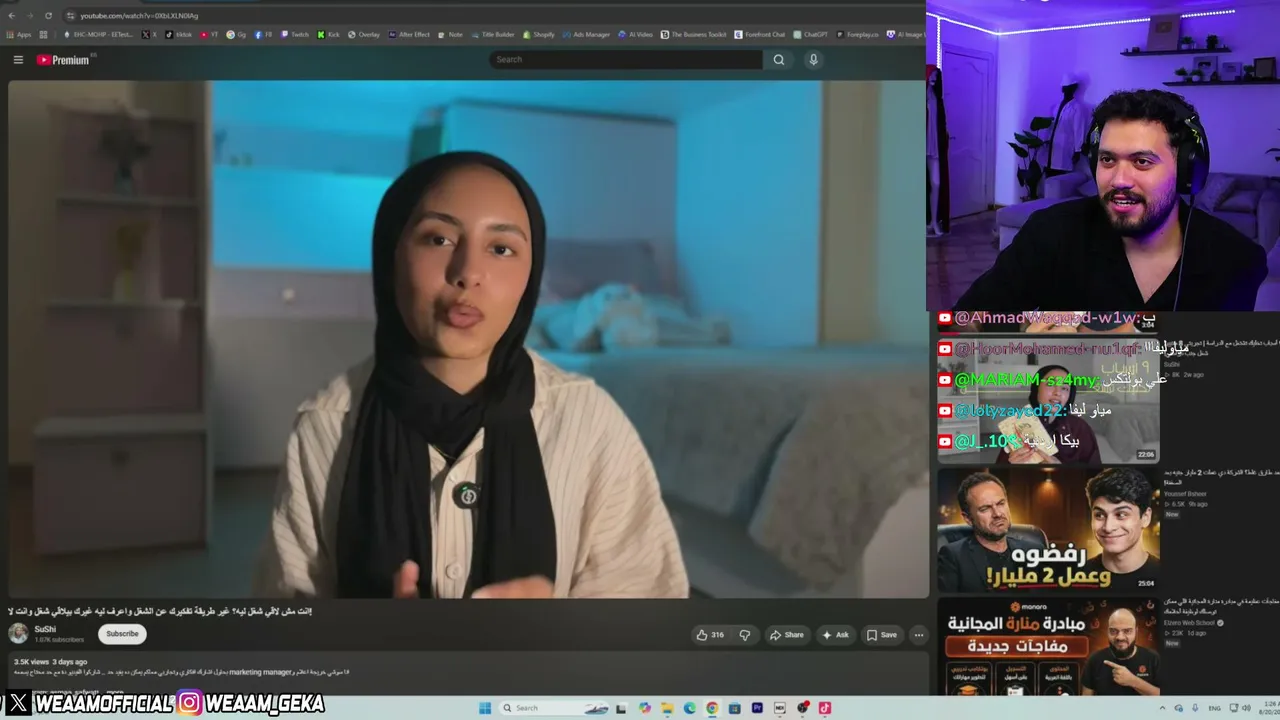Save the video to a playlist
This screenshot has width=1280, height=720.
point(882,635)
